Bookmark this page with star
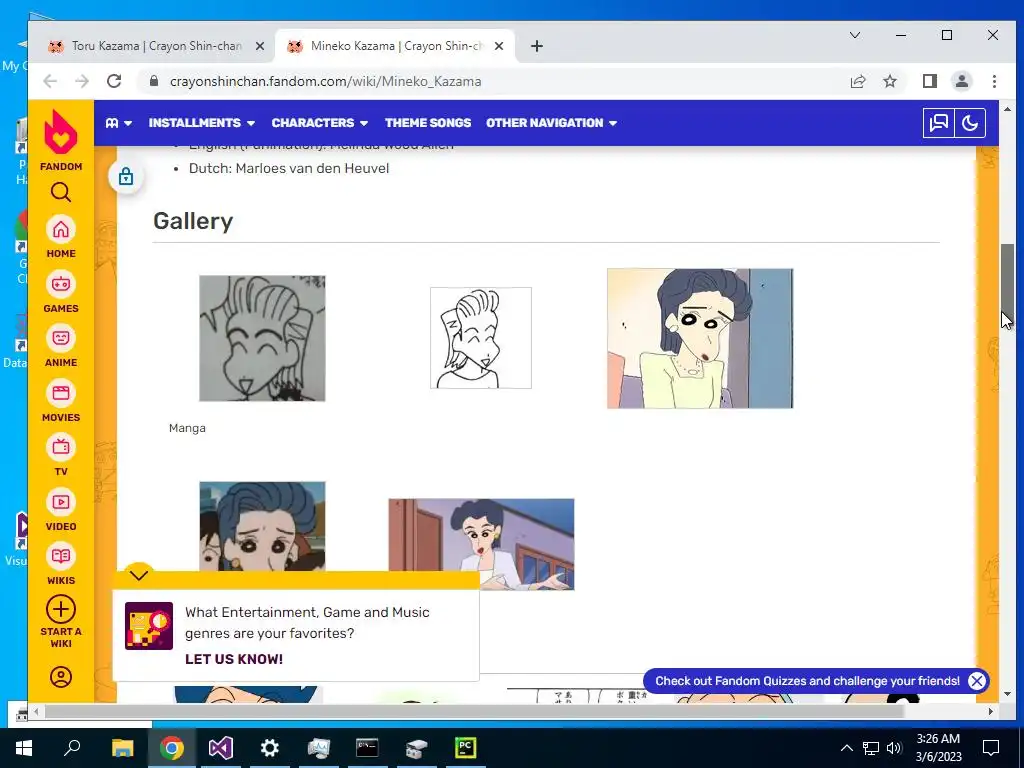 click(889, 82)
